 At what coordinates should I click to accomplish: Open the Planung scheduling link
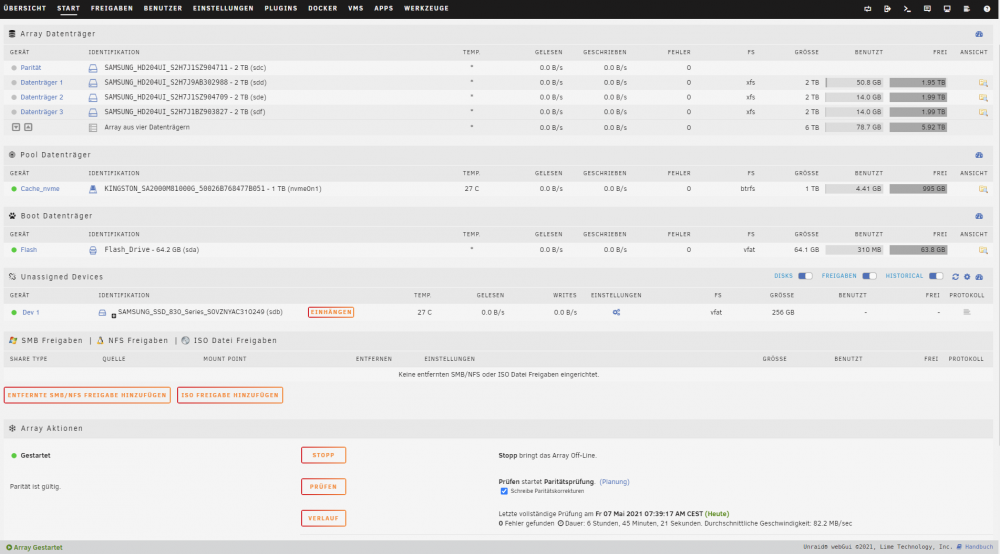614,481
